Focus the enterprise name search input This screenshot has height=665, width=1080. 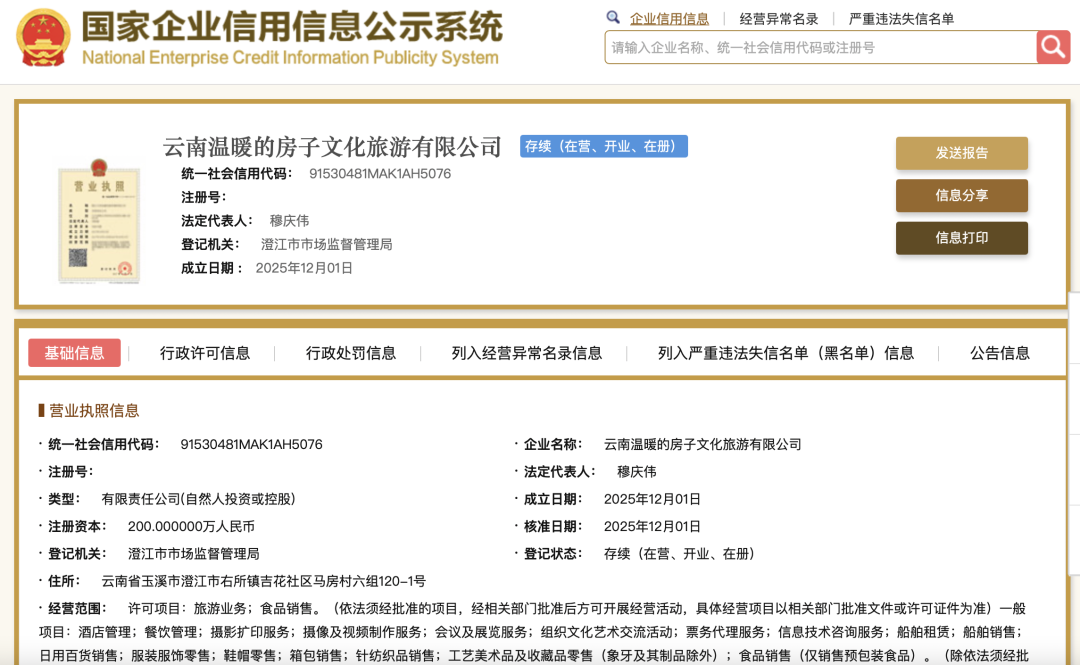coord(820,47)
